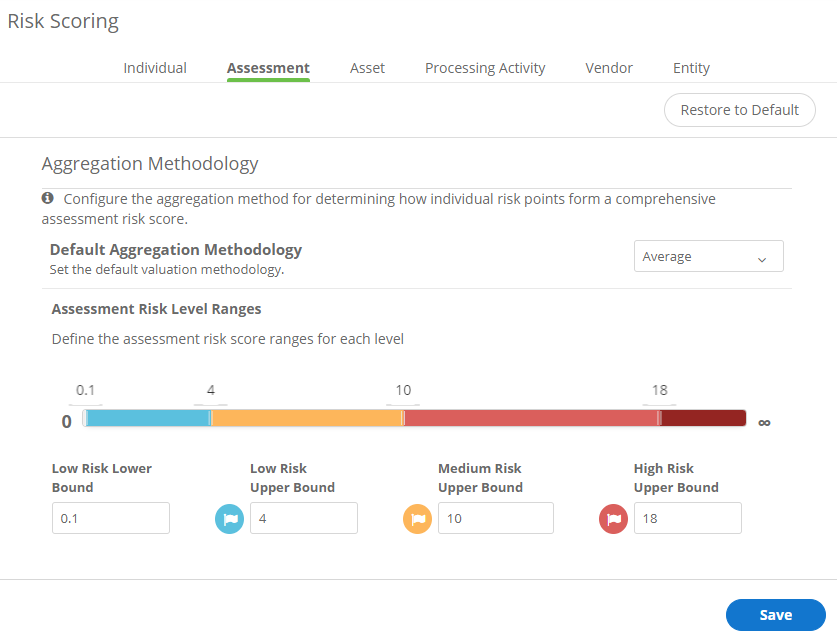The image size is (837, 641).
Task: Switch to the Individual tab
Action: 154,67
